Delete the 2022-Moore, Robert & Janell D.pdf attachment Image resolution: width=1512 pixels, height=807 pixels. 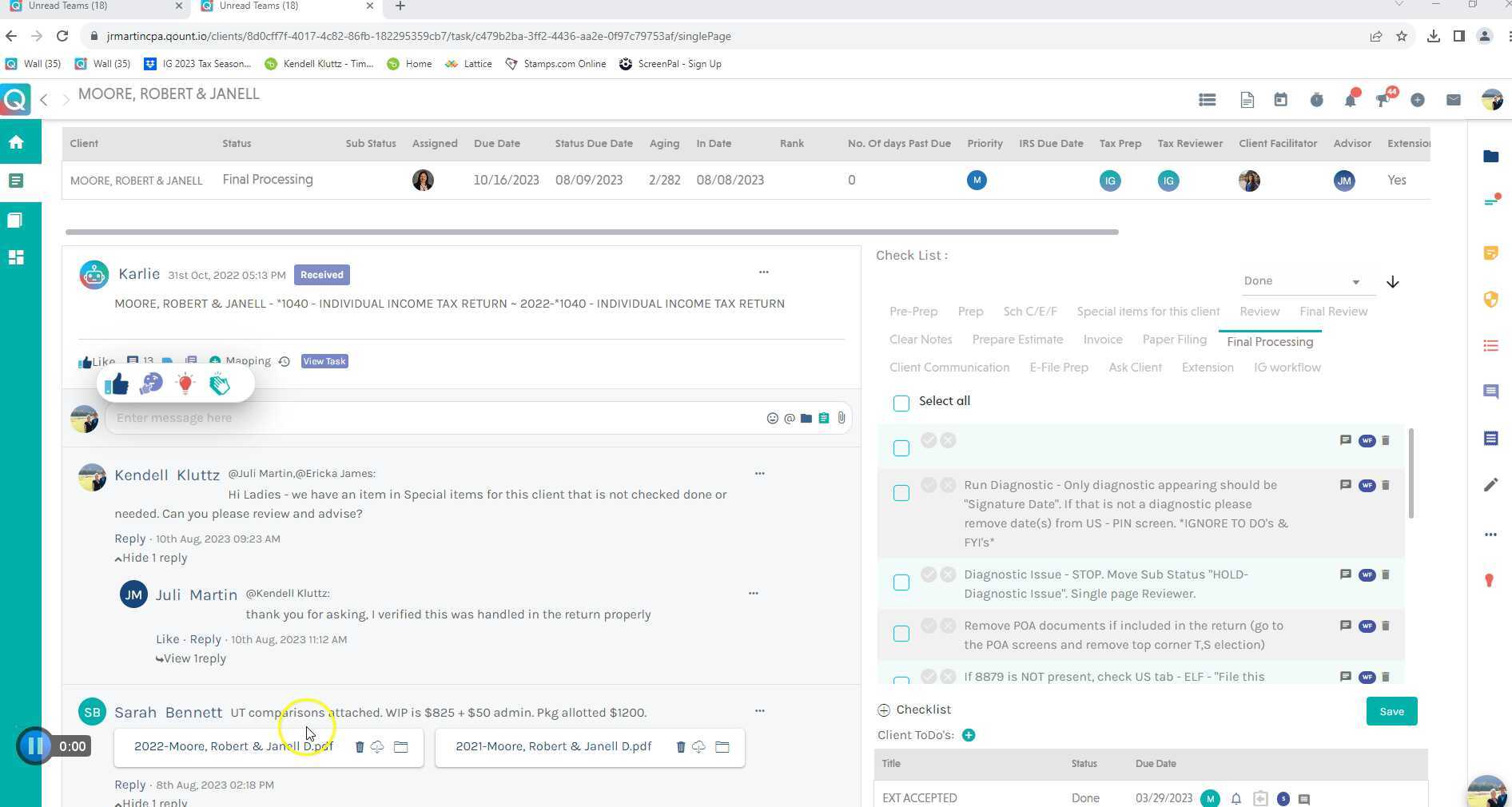[x=359, y=747]
